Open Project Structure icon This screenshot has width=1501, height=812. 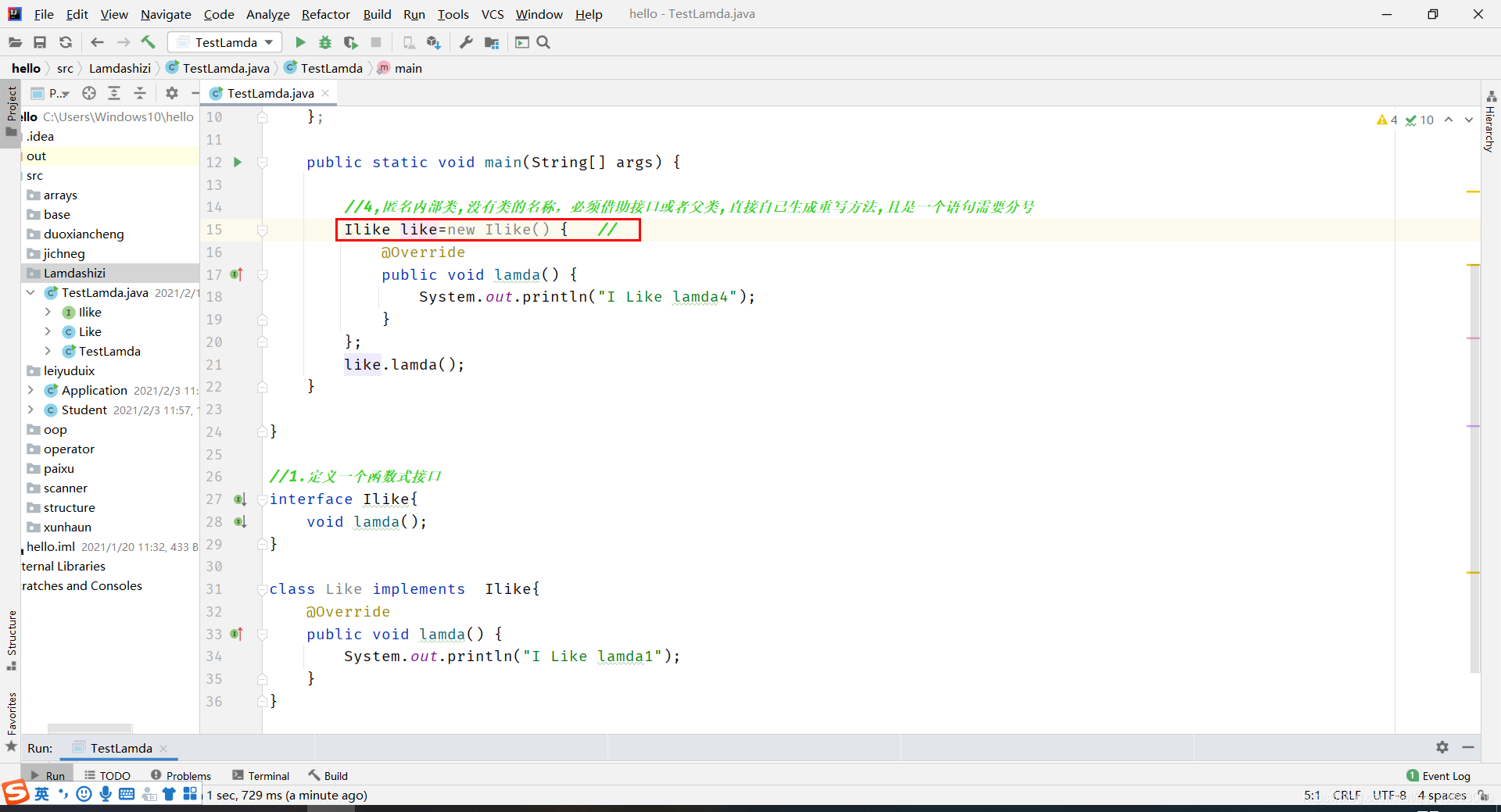492,42
